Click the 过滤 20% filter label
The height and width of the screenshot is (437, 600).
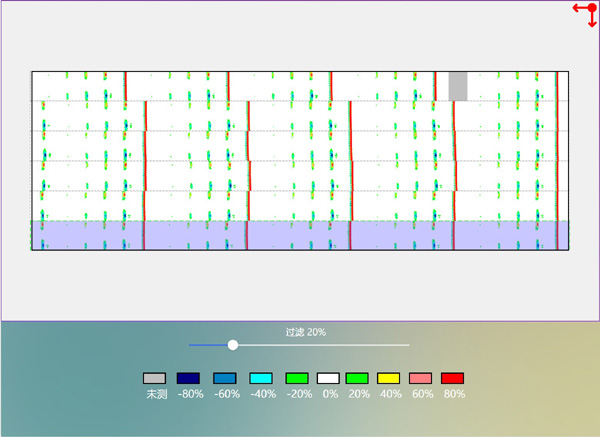[x=306, y=332]
